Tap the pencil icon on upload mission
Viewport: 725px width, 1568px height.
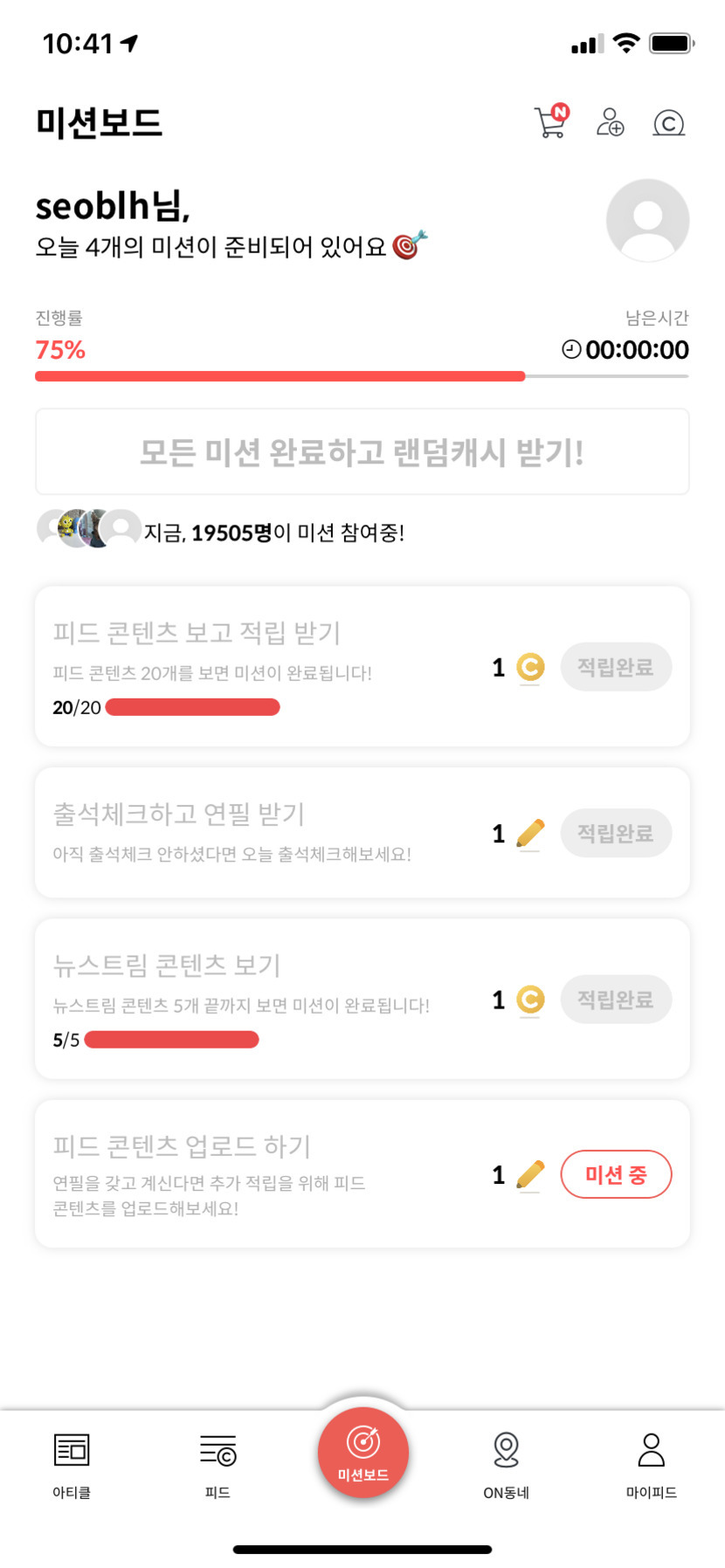coord(529,1175)
